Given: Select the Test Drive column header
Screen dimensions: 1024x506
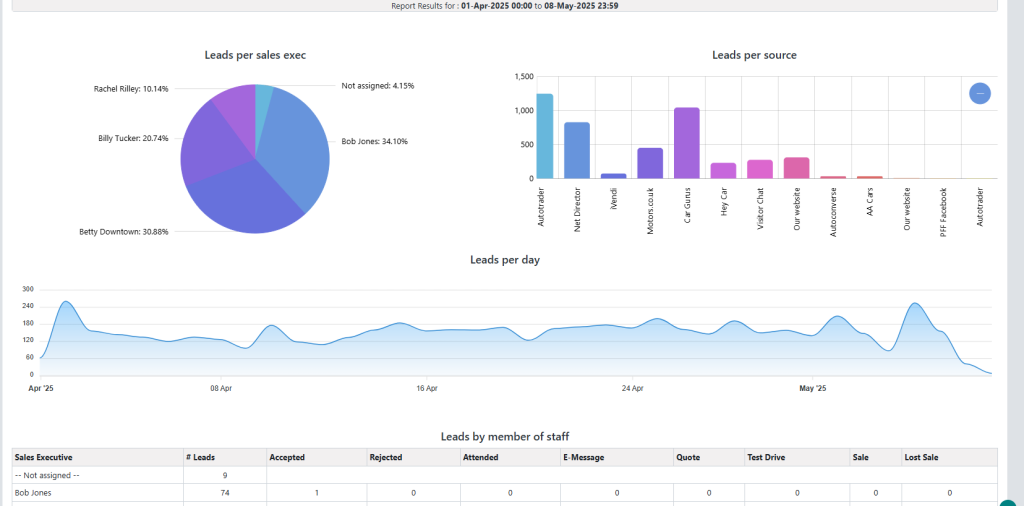Looking at the screenshot, I should (x=768, y=457).
